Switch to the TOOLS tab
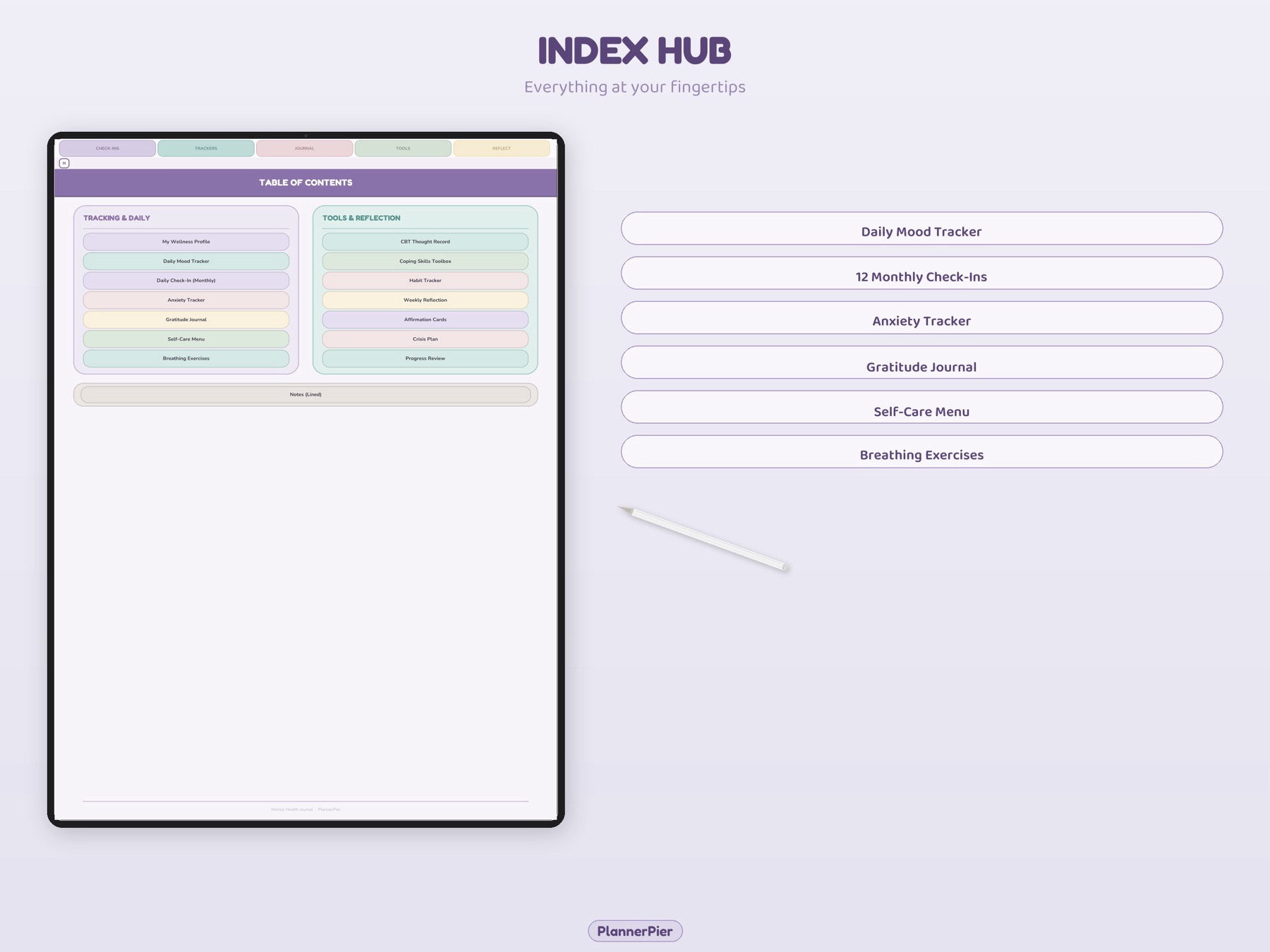Screen dimensions: 1270x952 [404, 148]
